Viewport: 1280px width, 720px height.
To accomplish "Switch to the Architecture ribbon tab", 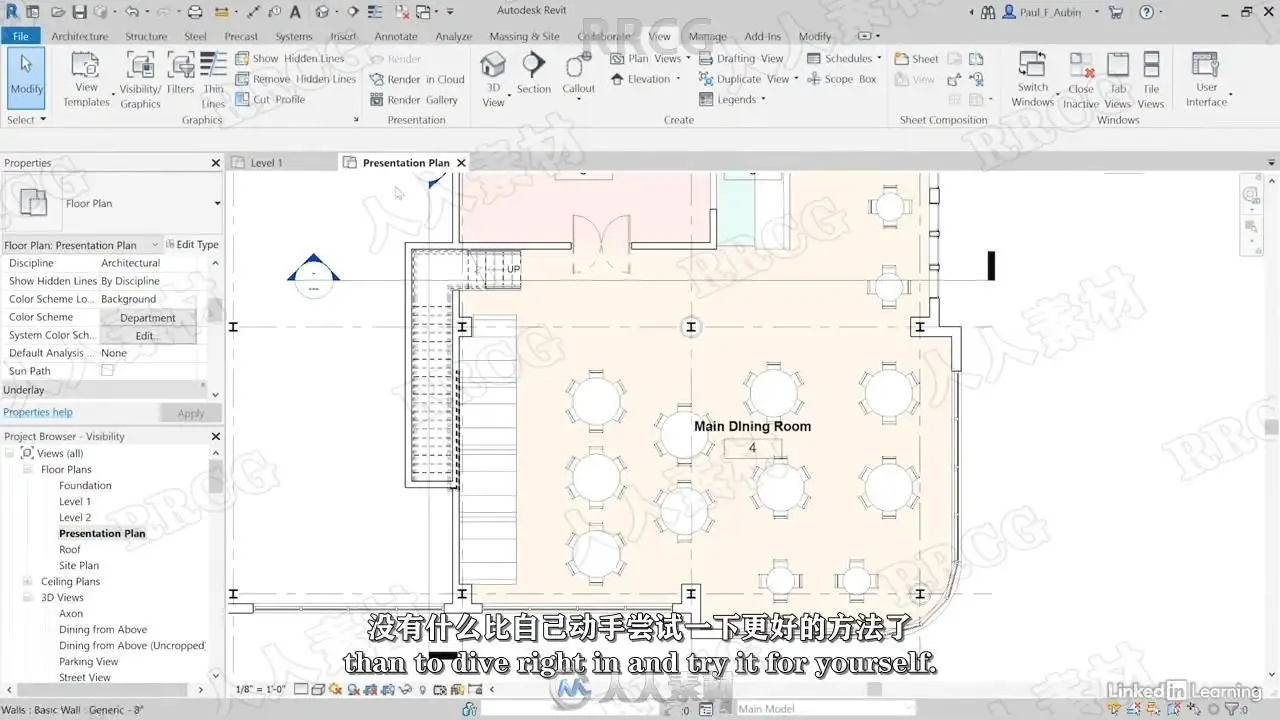I will click(79, 36).
